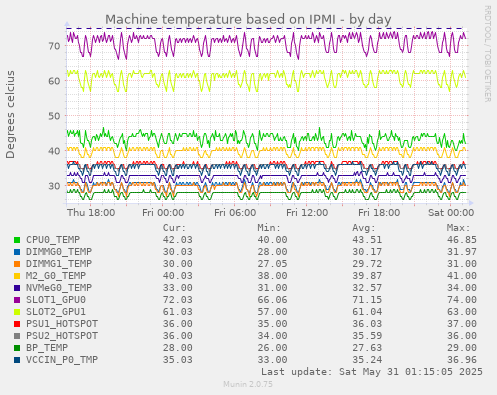Click the 'Avg:' column header

364,228
